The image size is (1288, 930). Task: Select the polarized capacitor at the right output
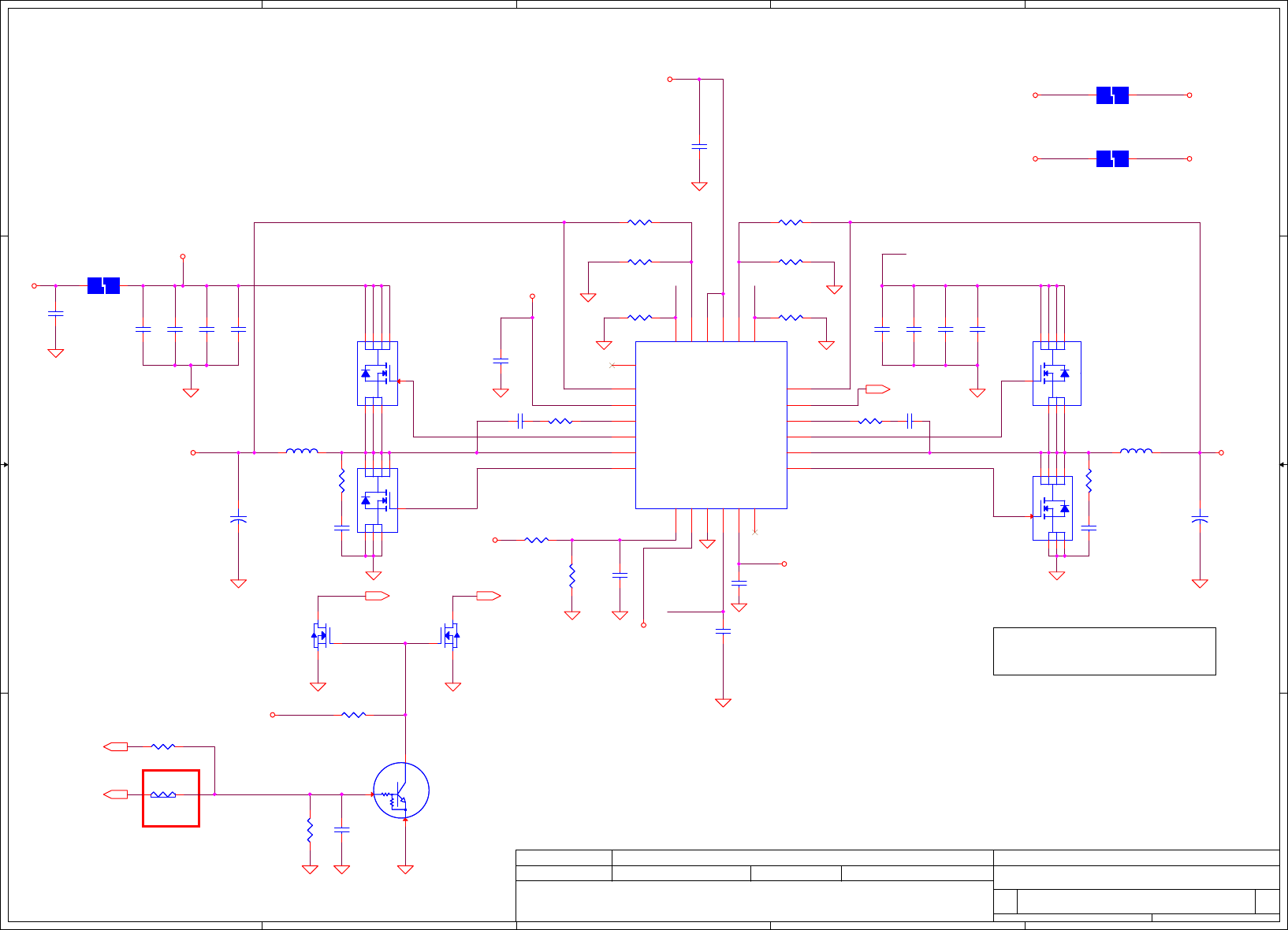[1200, 519]
